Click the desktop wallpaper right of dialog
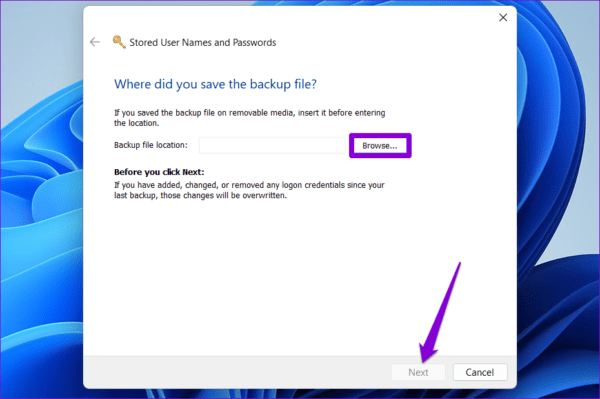Screen dimensions: 600x399 tap(558, 199)
